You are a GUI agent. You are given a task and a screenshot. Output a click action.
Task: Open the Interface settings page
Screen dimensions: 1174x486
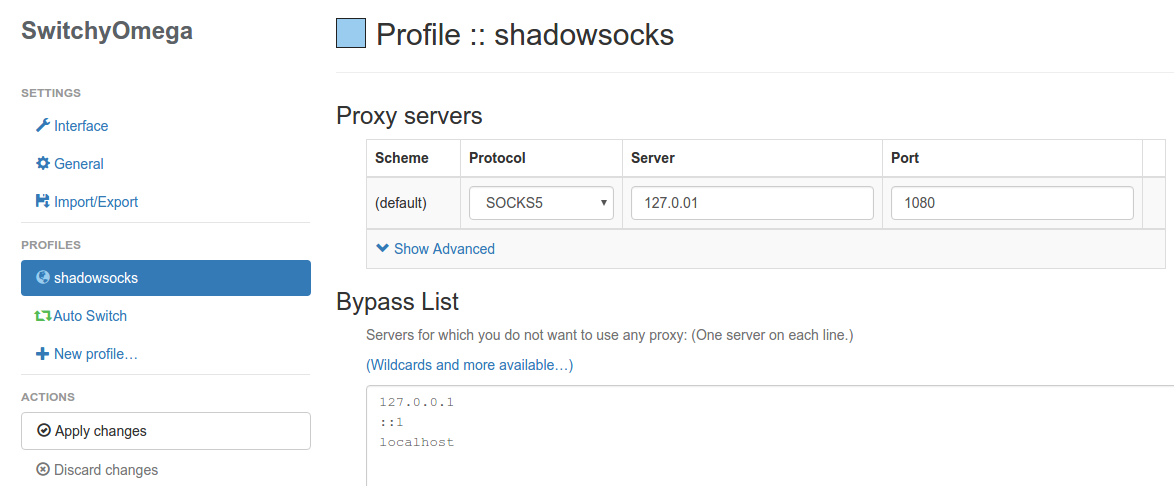pos(81,126)
